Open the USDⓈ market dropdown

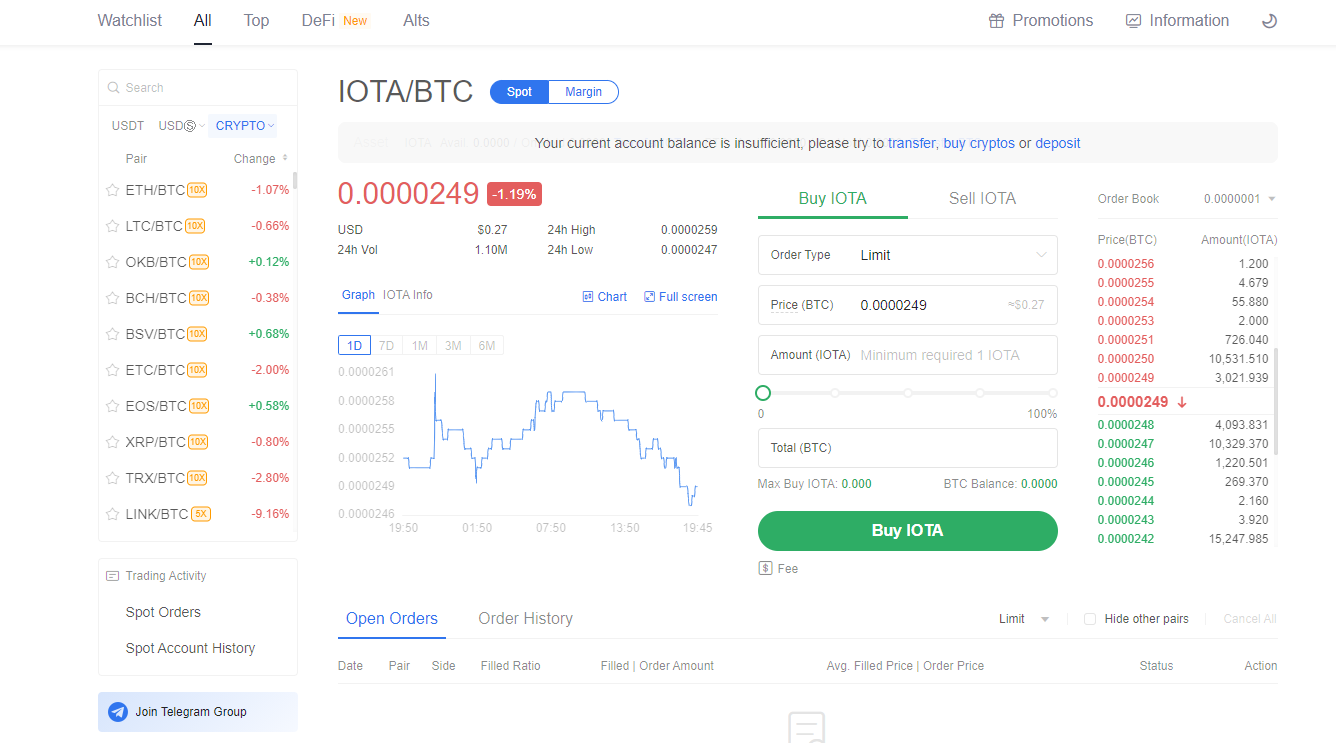coord(181,126)
